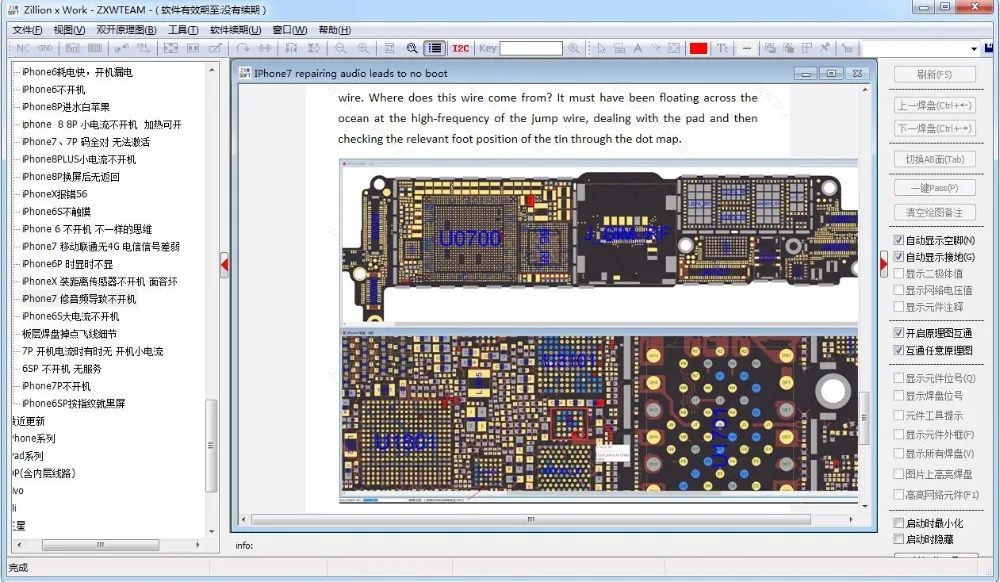The height and width of the screenshot is (582, 1000).
Task: Click tree list scroll-up arrow
Action: tap(211, 69)
